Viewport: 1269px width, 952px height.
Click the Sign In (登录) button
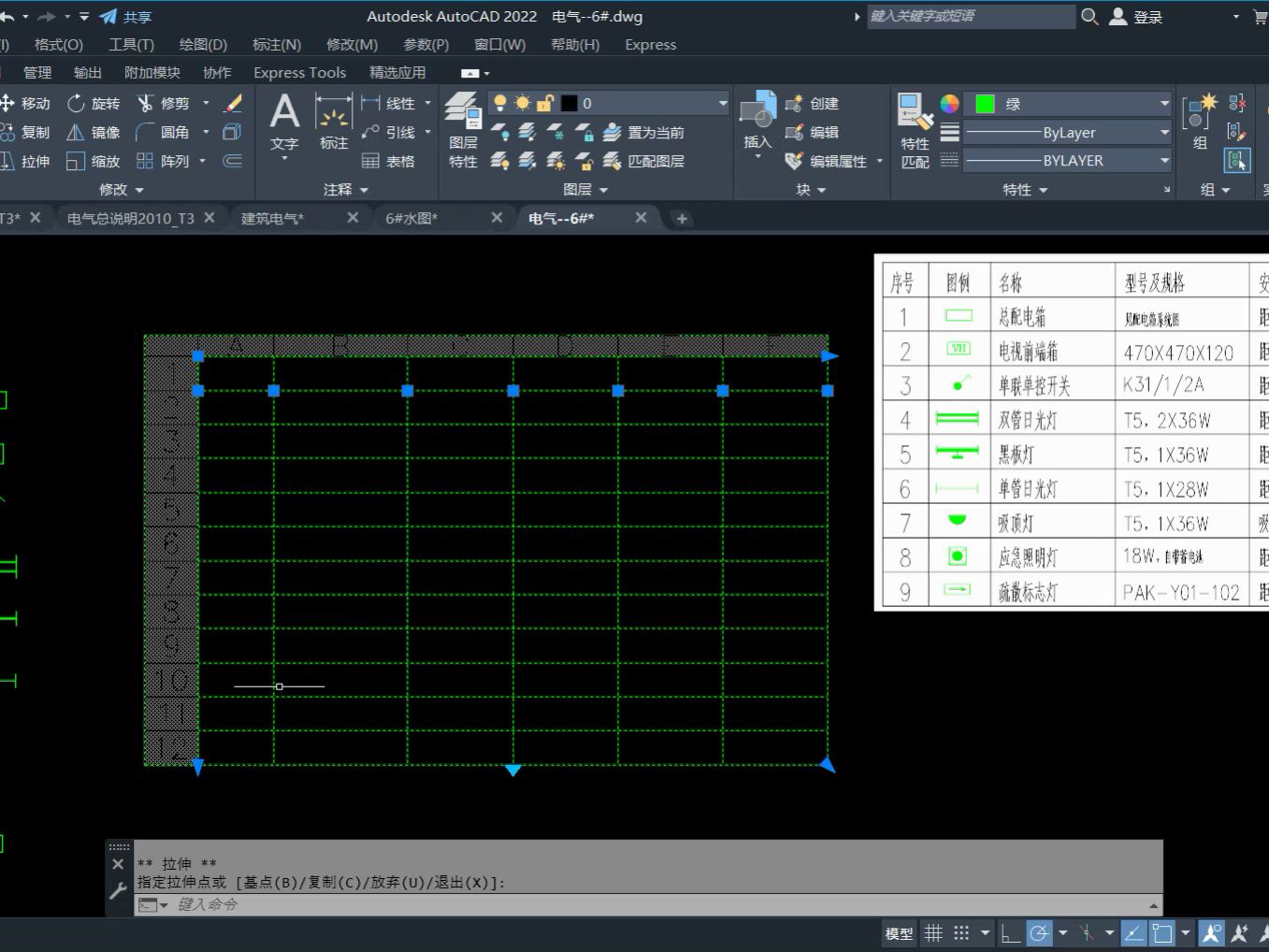(x=1136, y=16)
